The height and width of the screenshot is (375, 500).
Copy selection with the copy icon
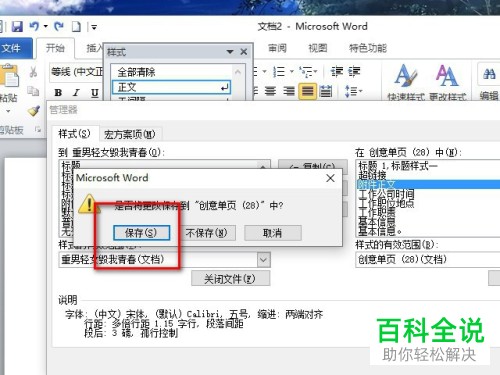pyautogui.click(x=33, y=91)
